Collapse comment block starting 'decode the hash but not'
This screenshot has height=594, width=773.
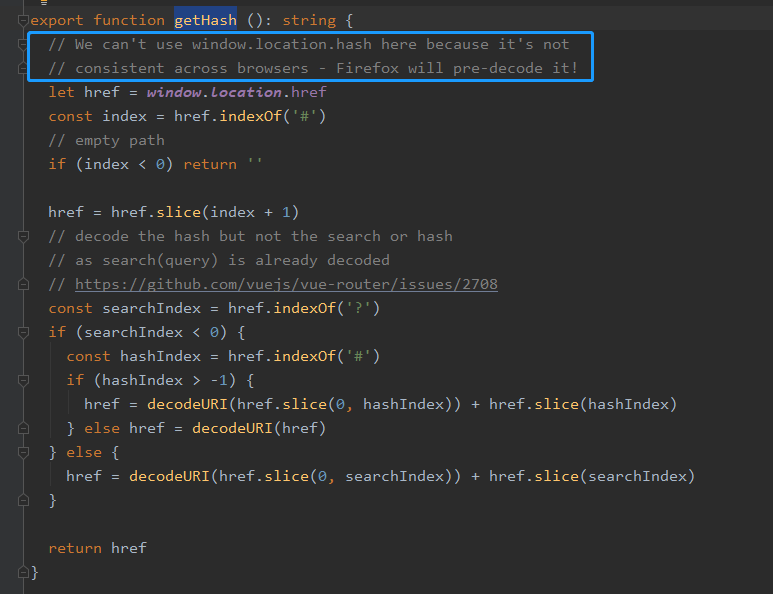pyautogui.click(x=23, y=237)
